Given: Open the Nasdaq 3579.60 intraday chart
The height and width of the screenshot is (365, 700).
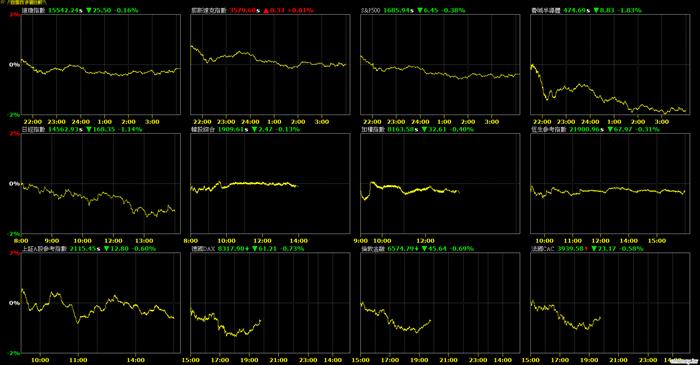Looking at the screenshot, I should [x=271, y=65].
